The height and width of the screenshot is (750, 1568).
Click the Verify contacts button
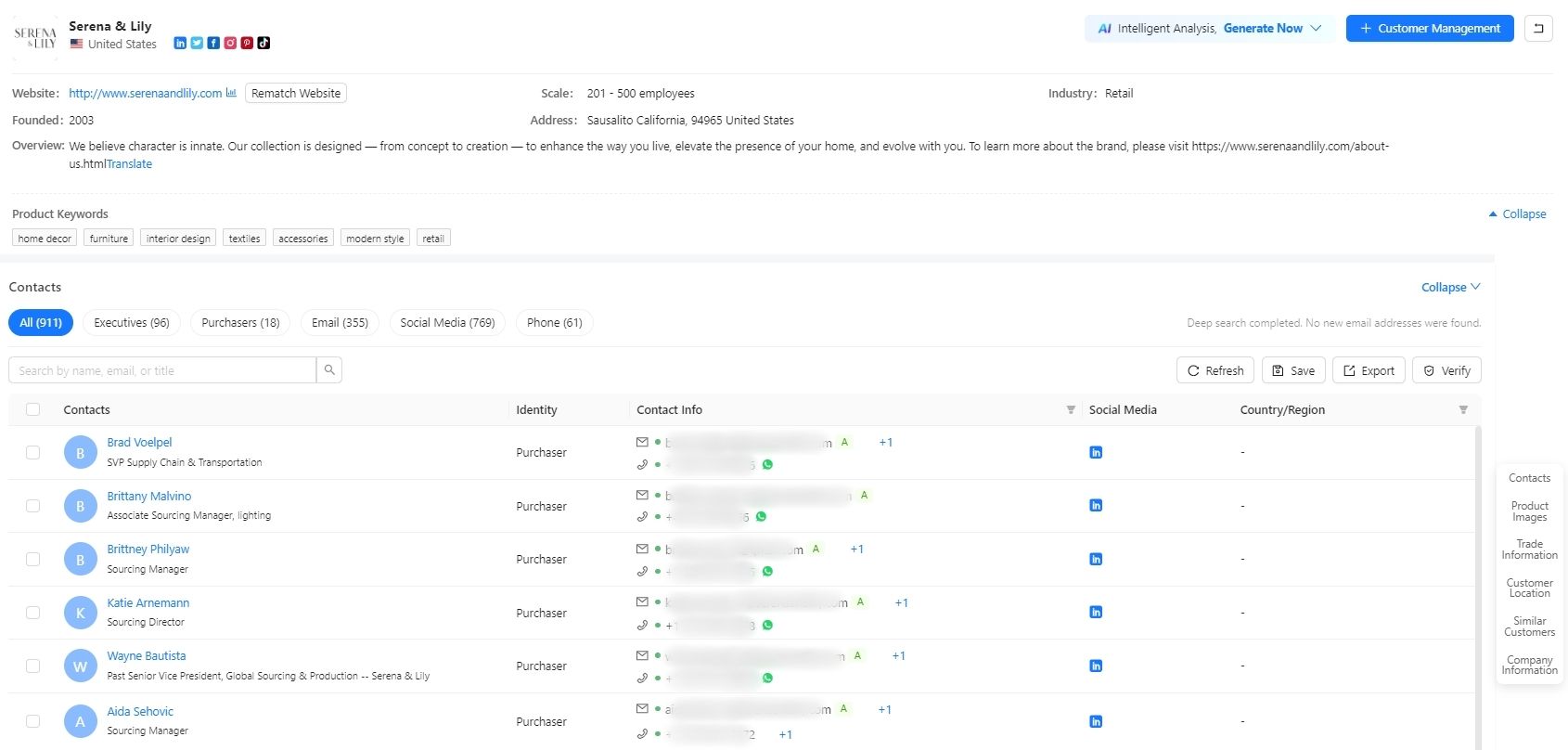click(x=1447, y=370)
